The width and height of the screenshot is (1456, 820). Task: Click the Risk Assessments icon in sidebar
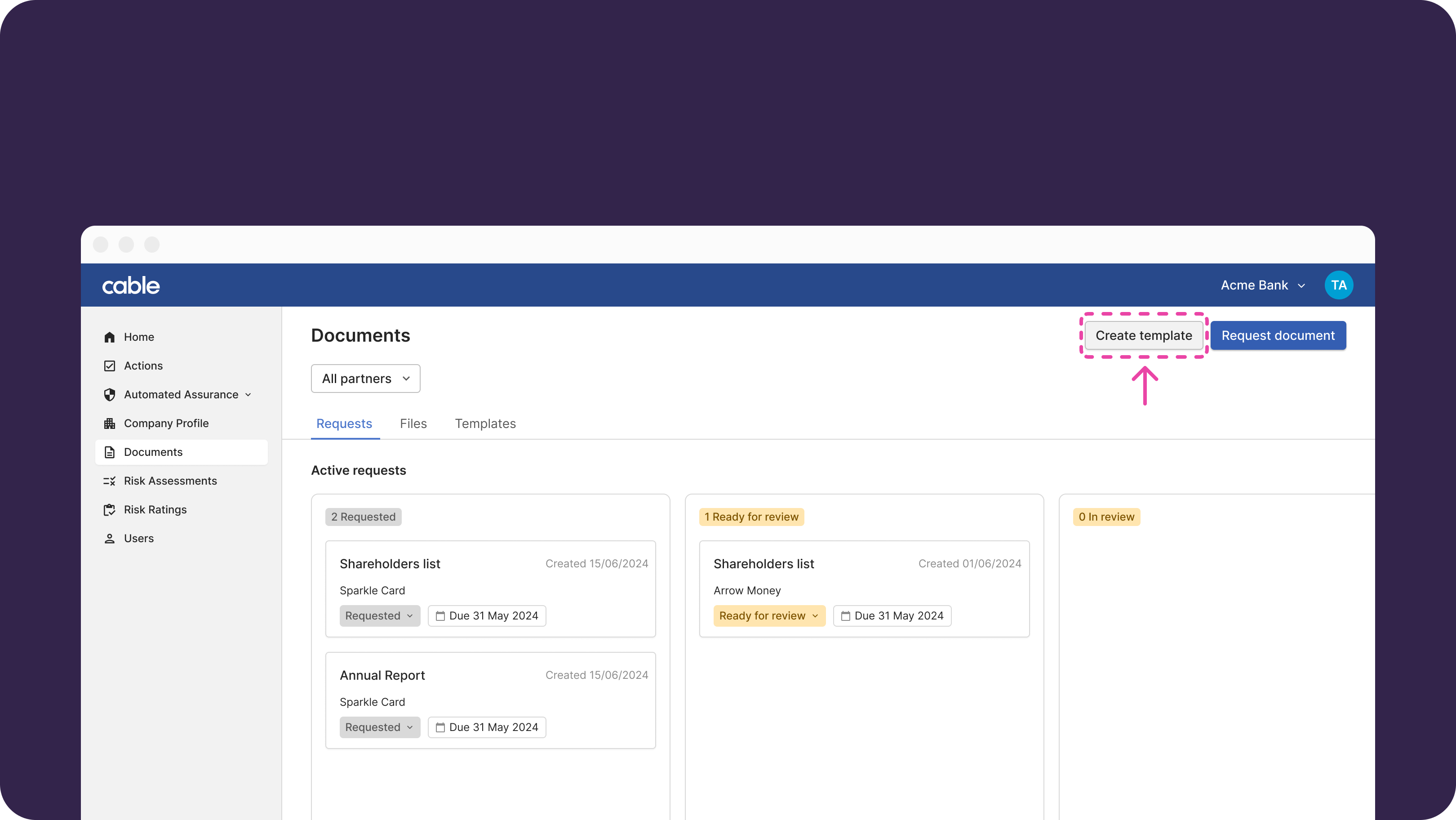tap(110, 481)
